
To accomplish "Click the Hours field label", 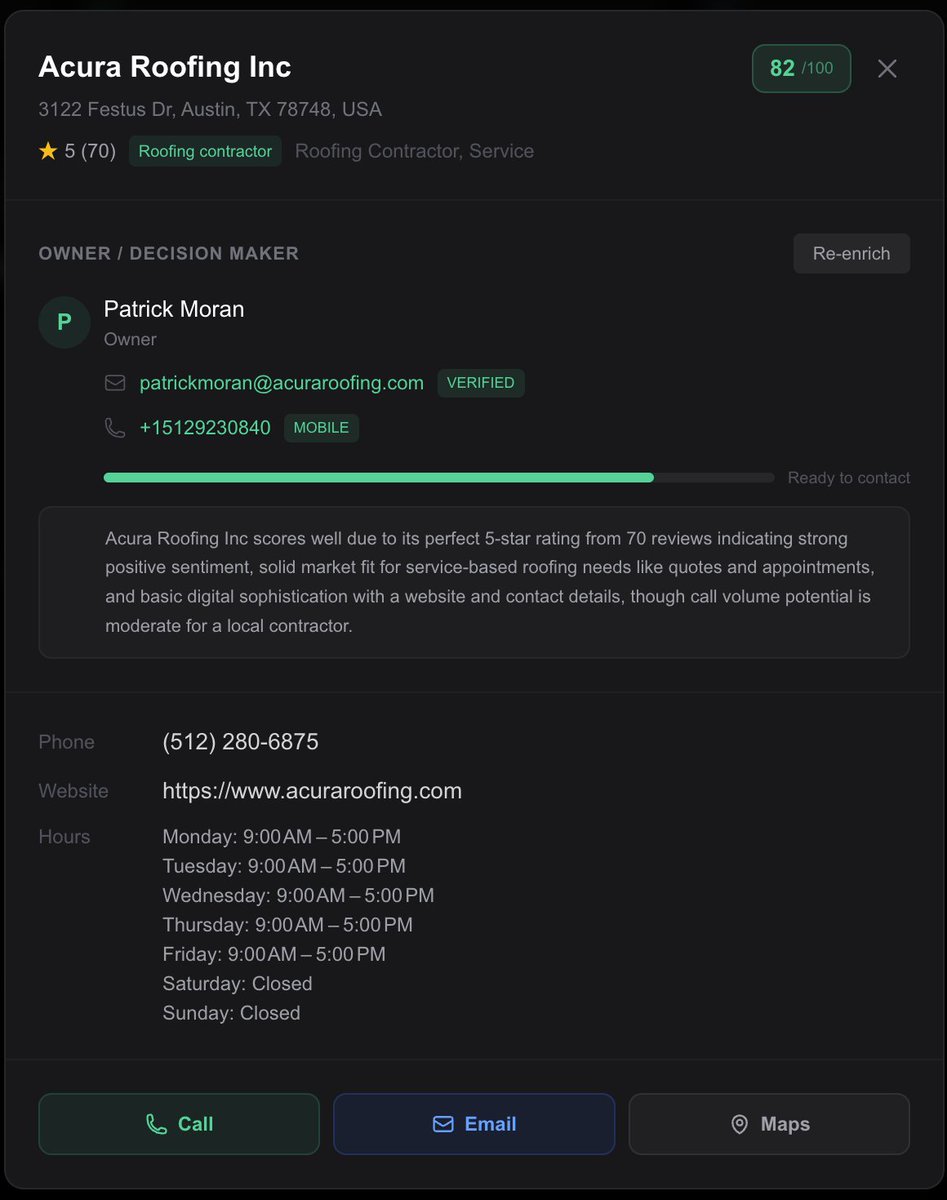I will [64, 837].
